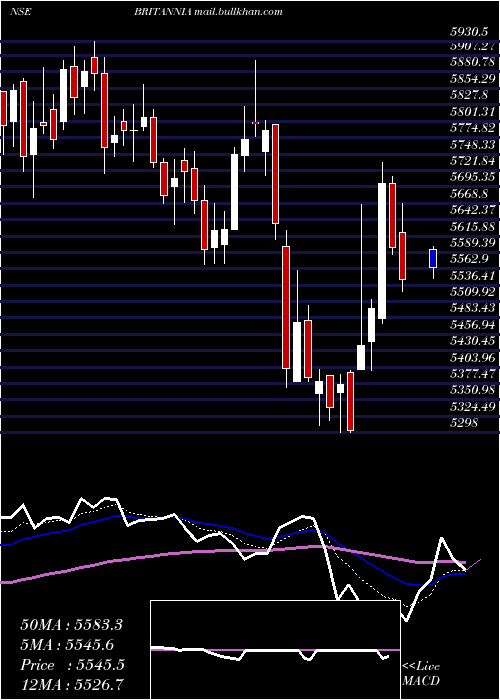Click the NSE exchange label
The image size is (500, 700).
click(20, 12)
